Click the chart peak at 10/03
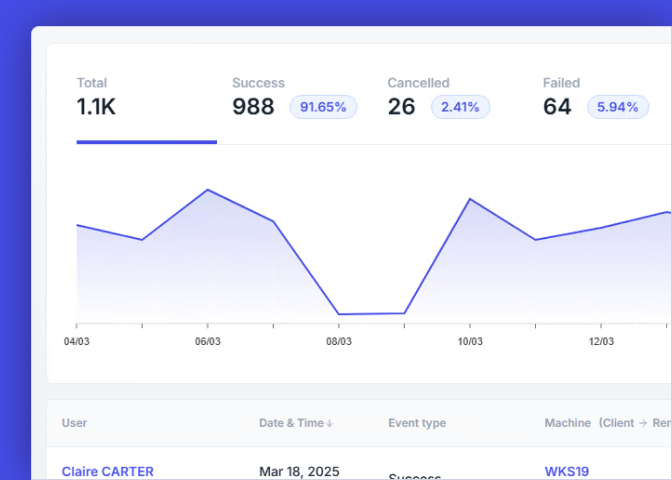The height and width of the screenshot is (480, 672). [x=470, y=199]
